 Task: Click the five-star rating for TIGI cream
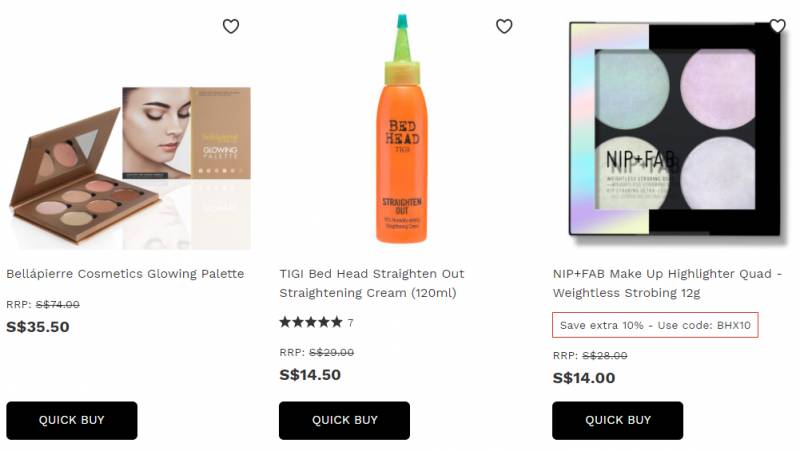click(x=311, y=323)
